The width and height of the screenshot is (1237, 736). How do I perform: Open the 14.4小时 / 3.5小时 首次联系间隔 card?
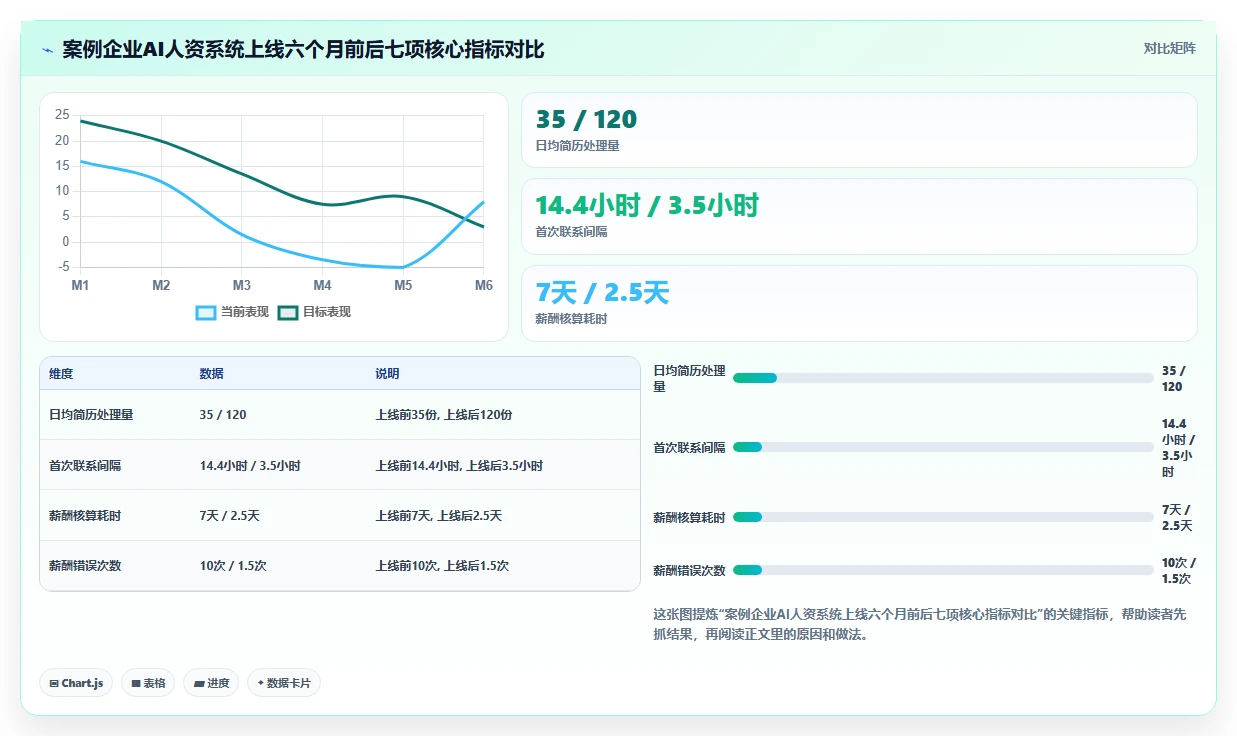(859, 216)
